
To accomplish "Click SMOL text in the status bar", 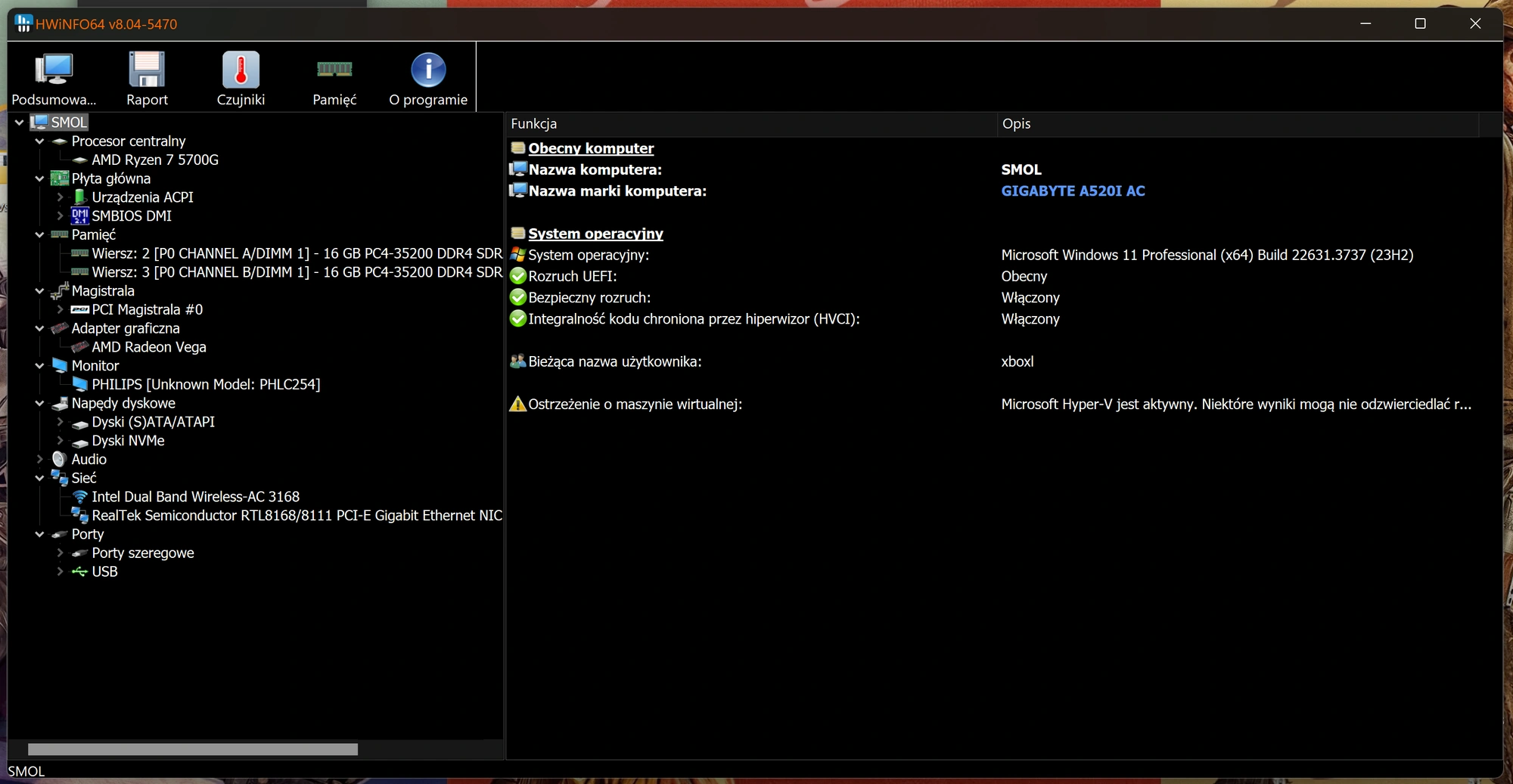I will [26, 771].
